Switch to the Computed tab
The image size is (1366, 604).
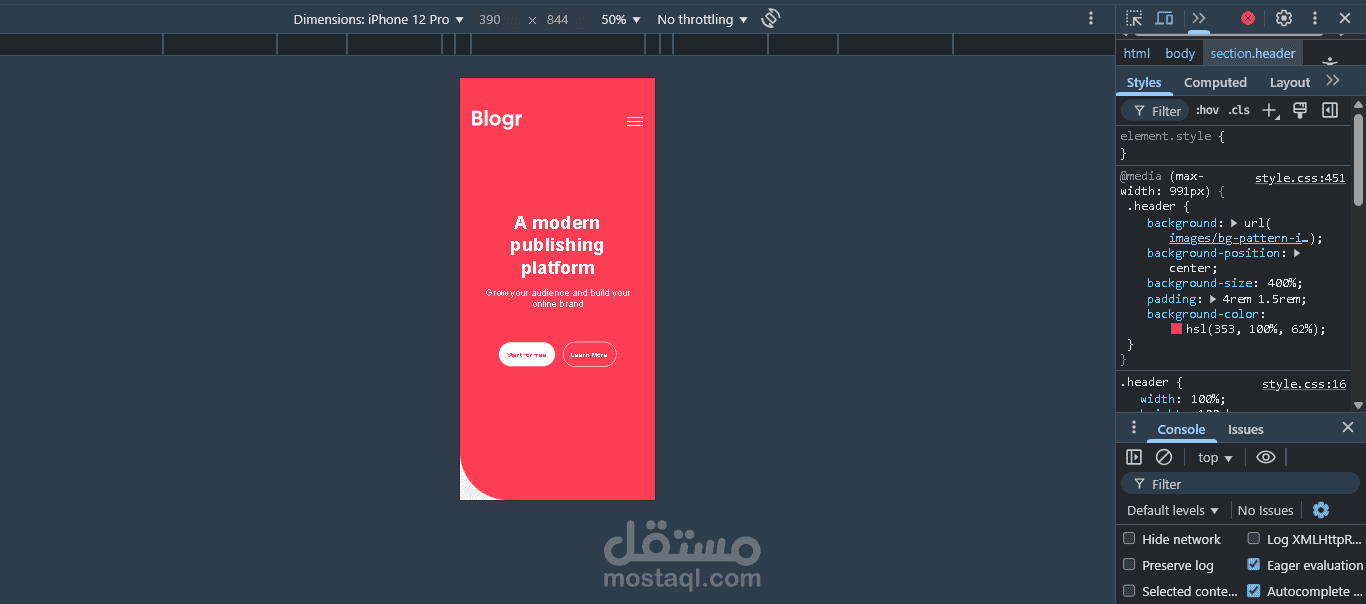point(1215,83)
